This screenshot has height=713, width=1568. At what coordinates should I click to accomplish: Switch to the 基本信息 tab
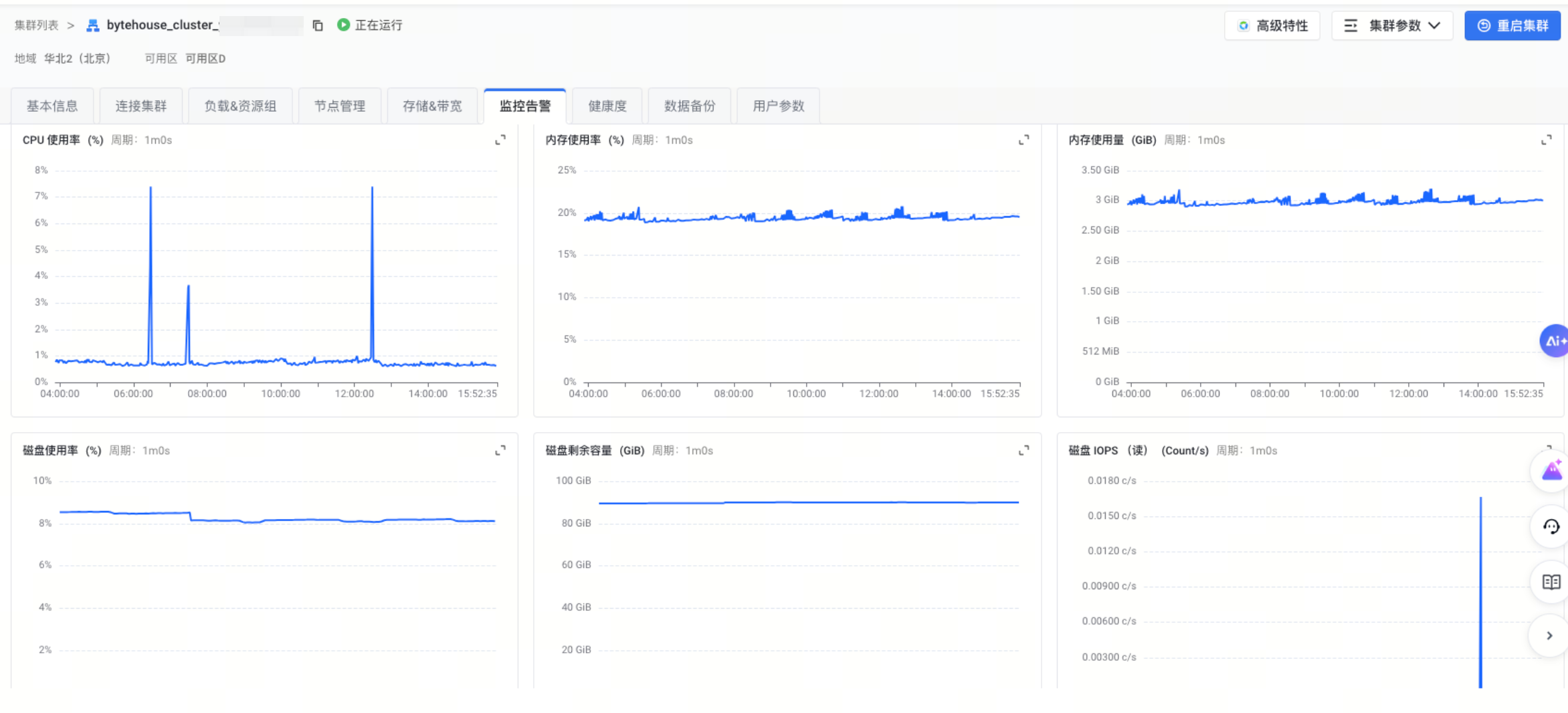tap(52, 106)
